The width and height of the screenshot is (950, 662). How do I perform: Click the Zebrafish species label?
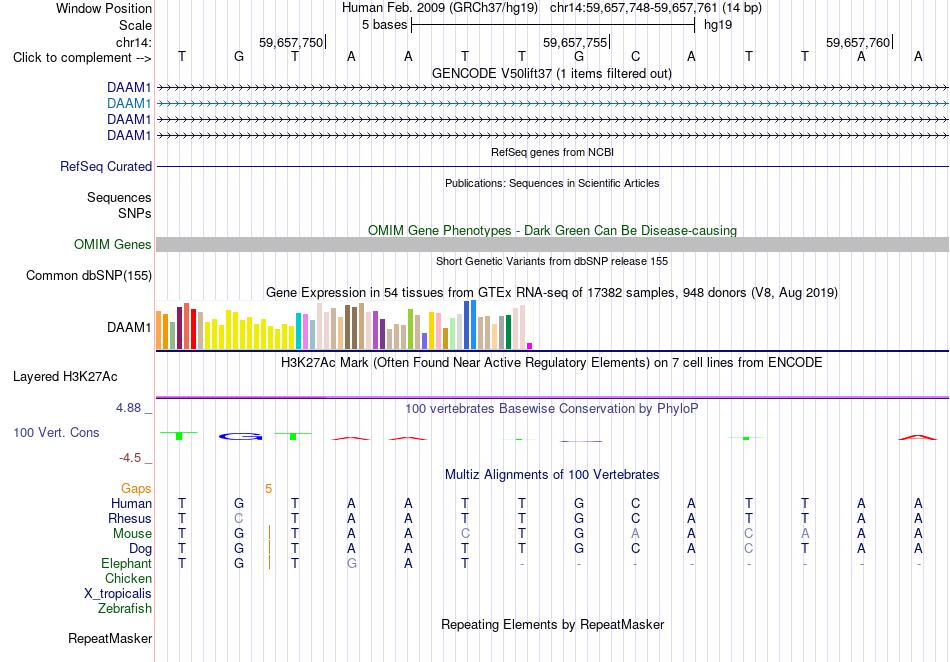(x=125, y=608)
